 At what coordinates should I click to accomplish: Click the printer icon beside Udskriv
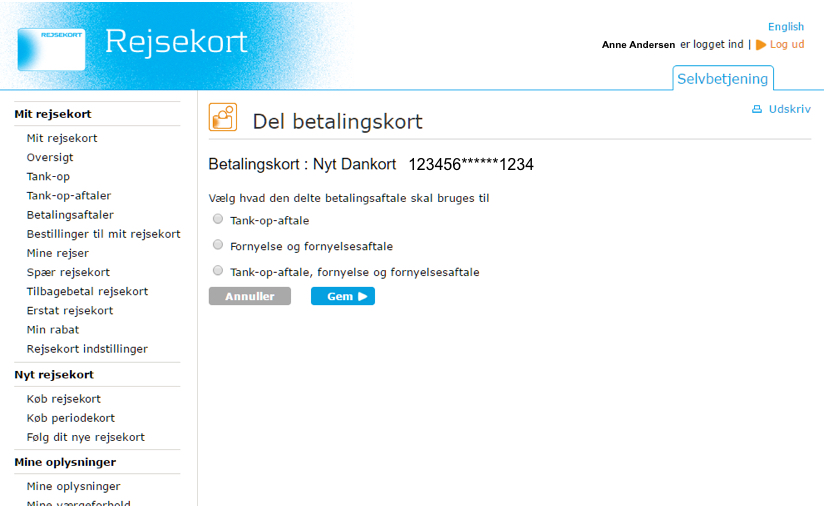point(757,109)
